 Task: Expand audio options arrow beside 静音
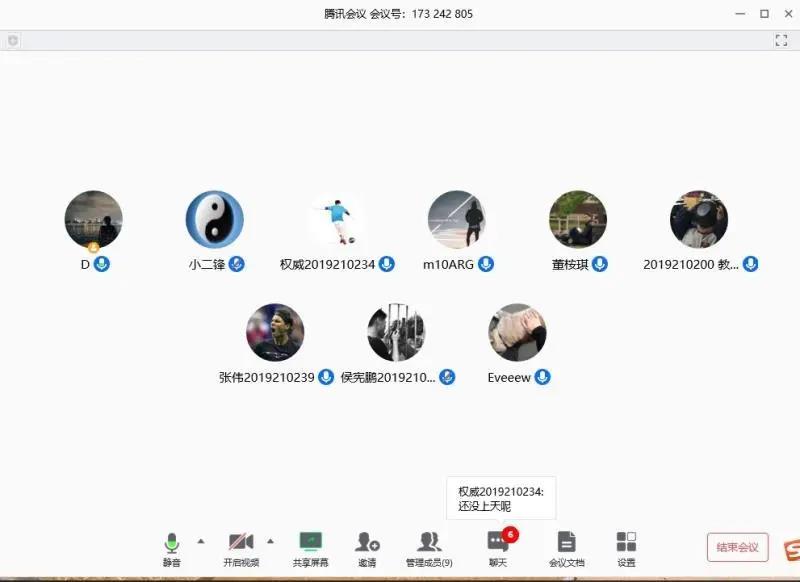pyautogui.click(x=201, y=541)
